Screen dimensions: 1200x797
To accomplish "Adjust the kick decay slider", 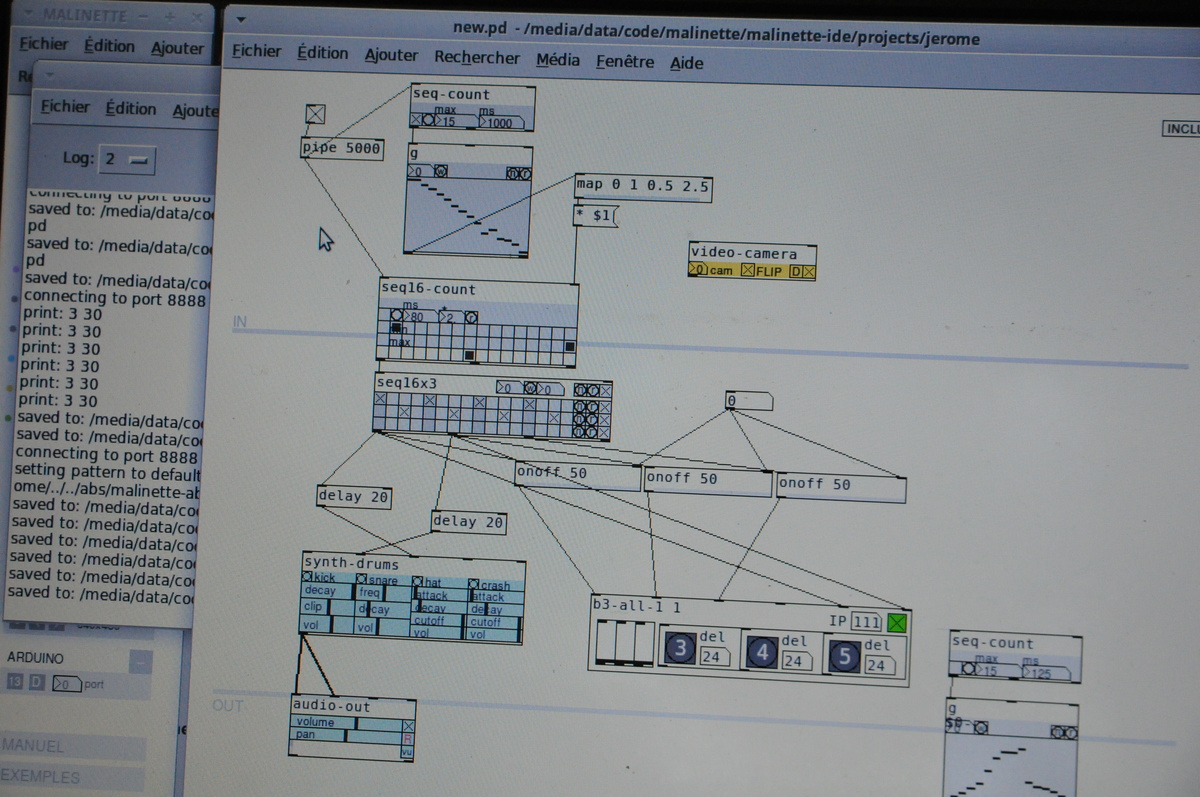I will (327, 591).
